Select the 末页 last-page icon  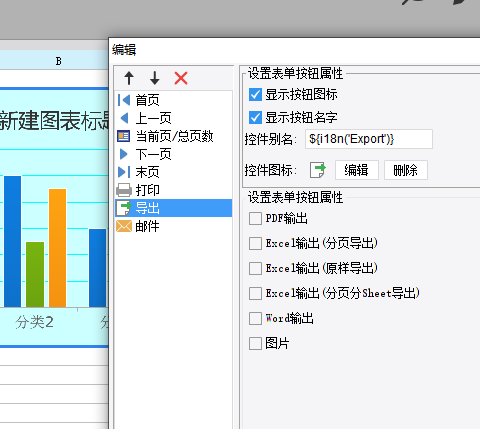[x=124, y=172]
